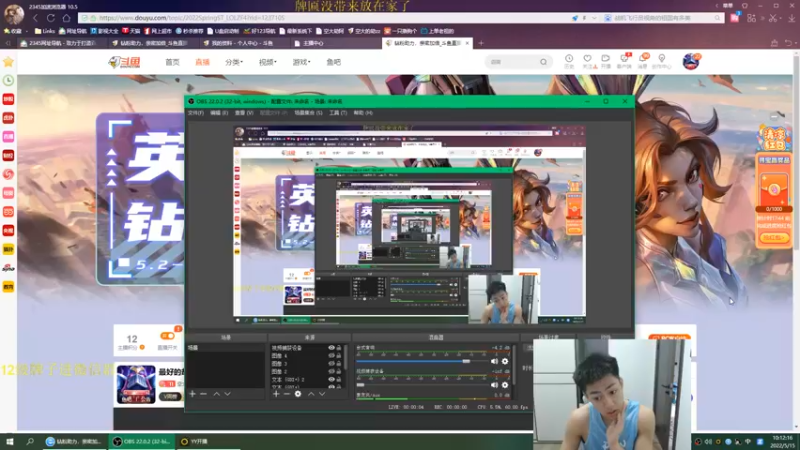Viewport: 800px width, 450px height.
Task: Mute 台式音频 with the speaker icon
Action: pos(494,361)
